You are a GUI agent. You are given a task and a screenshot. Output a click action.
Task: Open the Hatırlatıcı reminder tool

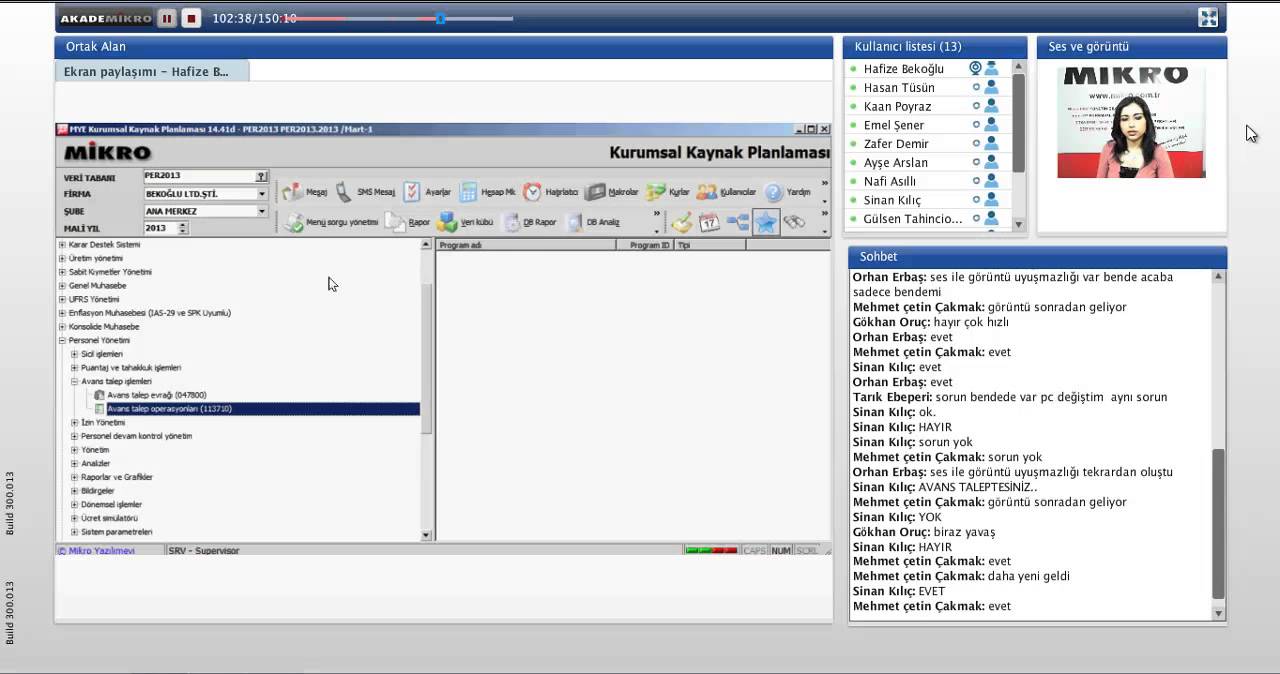pyautogui.click(x=550, y=192)
